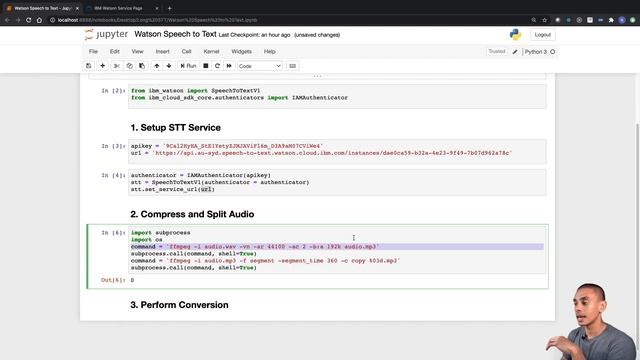Click heading 2. Compress and Split Audio
This screenshot has width=640, height=360.
pyautogui.click(x=192, y=214)
